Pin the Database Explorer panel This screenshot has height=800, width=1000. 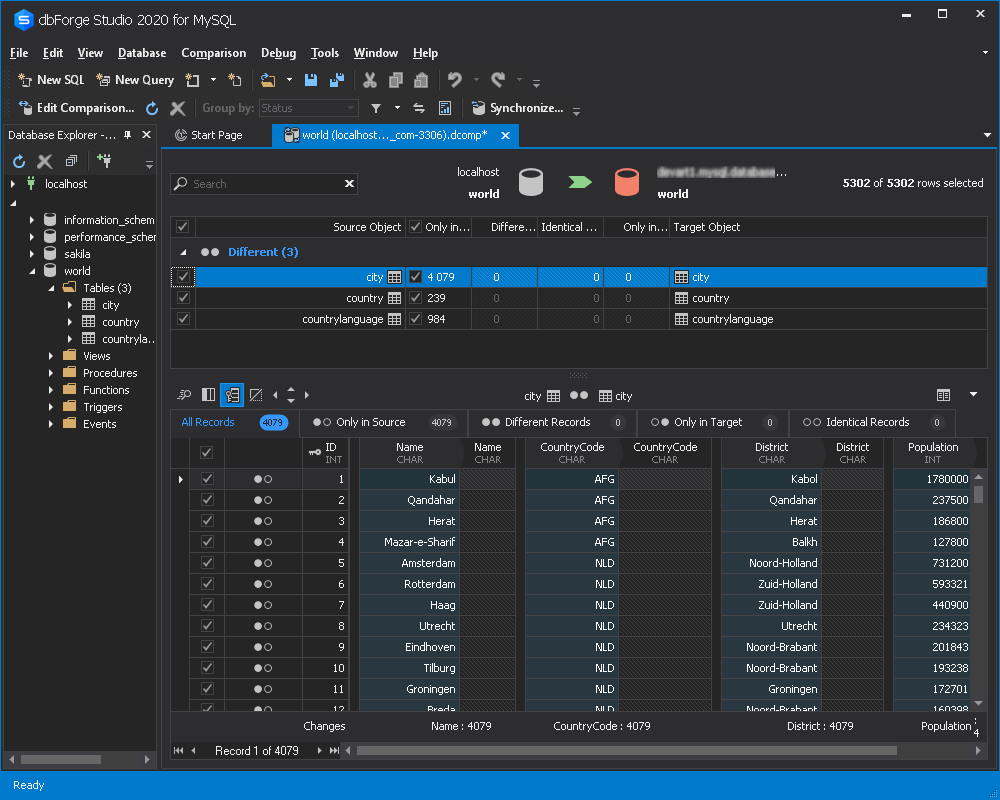[128, 135]
